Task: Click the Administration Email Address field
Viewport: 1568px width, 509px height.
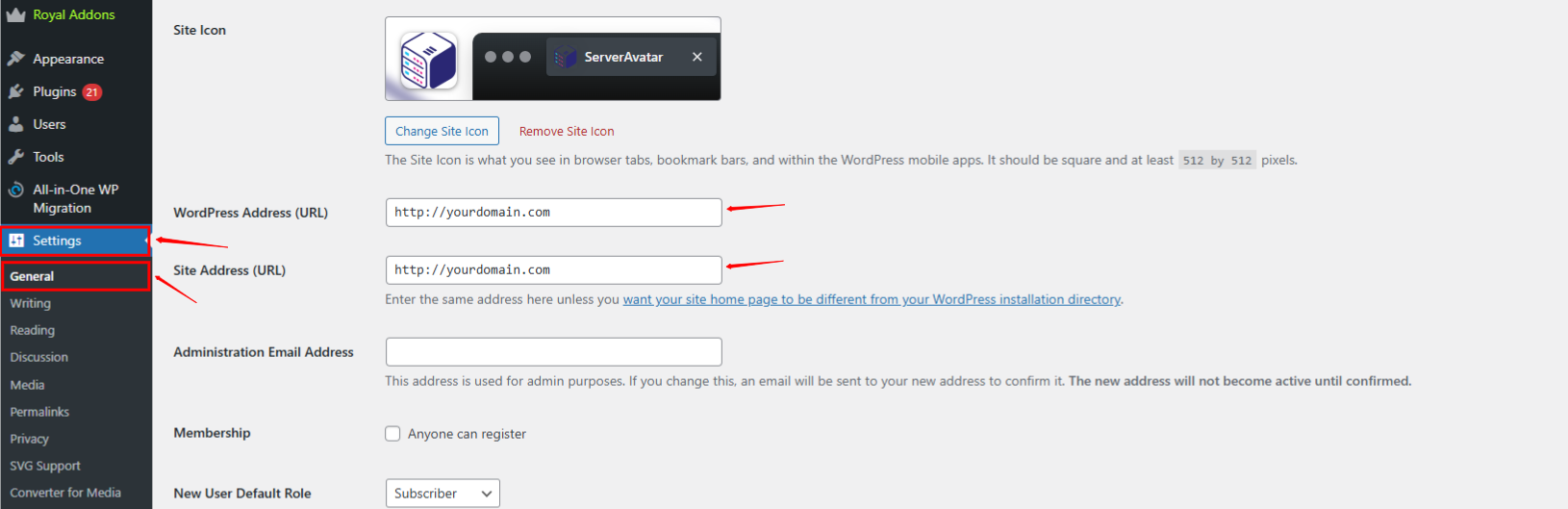Action: point(553,352)
